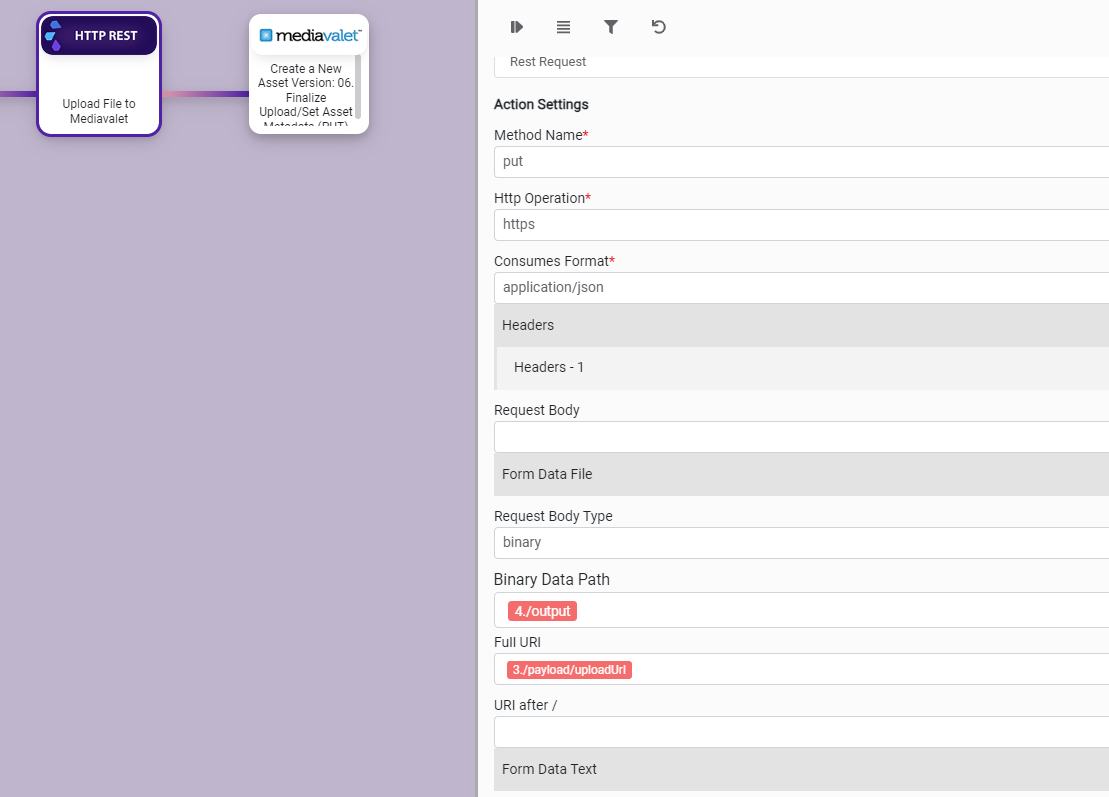Screen dimensions: 1109x797
Task: Select the HTTP REST node icon
Action: [55, 36]
